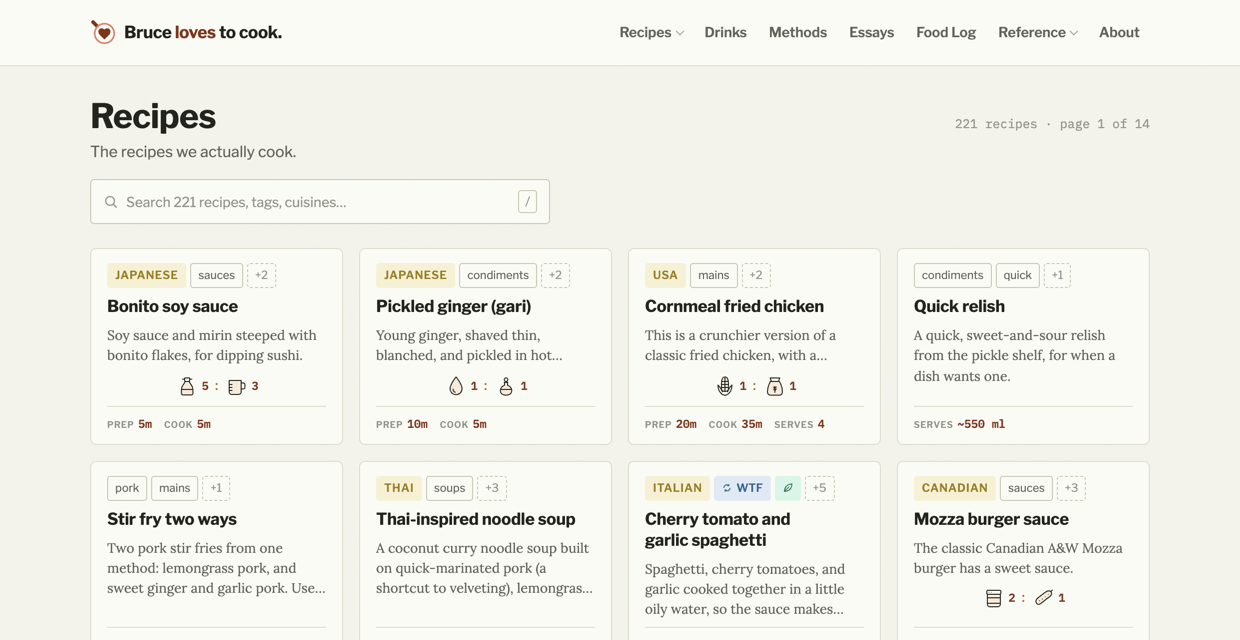
Task: Open the Stir fry two ways recipe
Action: click(x=172, y=519)
